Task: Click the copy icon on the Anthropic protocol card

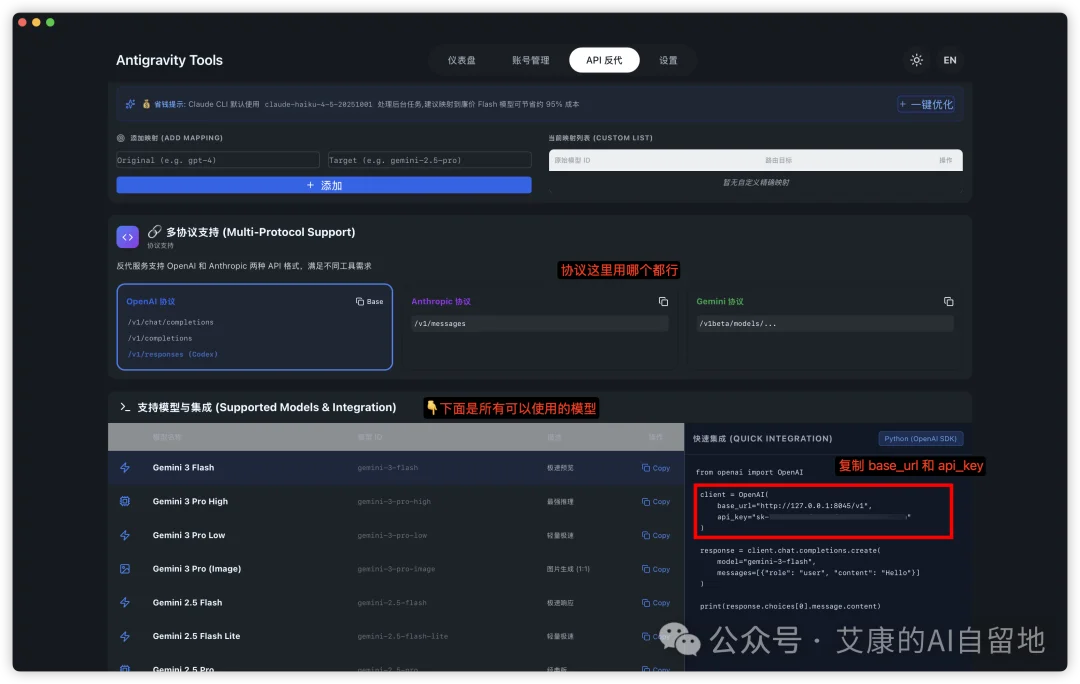Action: click(663, 301)
